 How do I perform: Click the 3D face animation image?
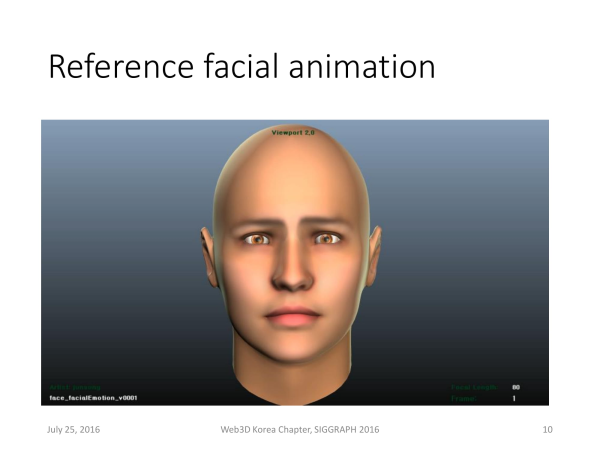pyautogui.click(x=295, y=262)
